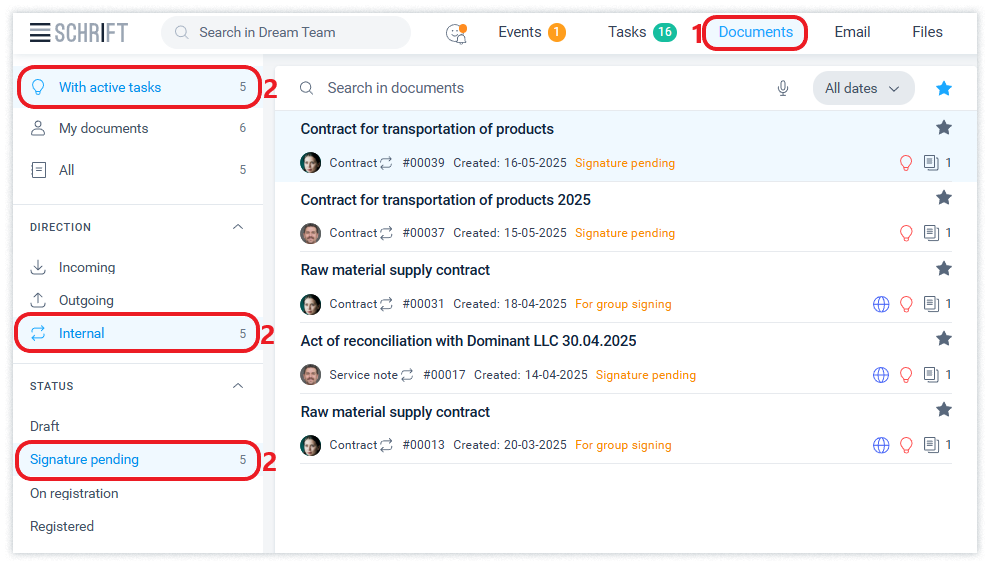Select the Incoming direction filter

[86, 267]
